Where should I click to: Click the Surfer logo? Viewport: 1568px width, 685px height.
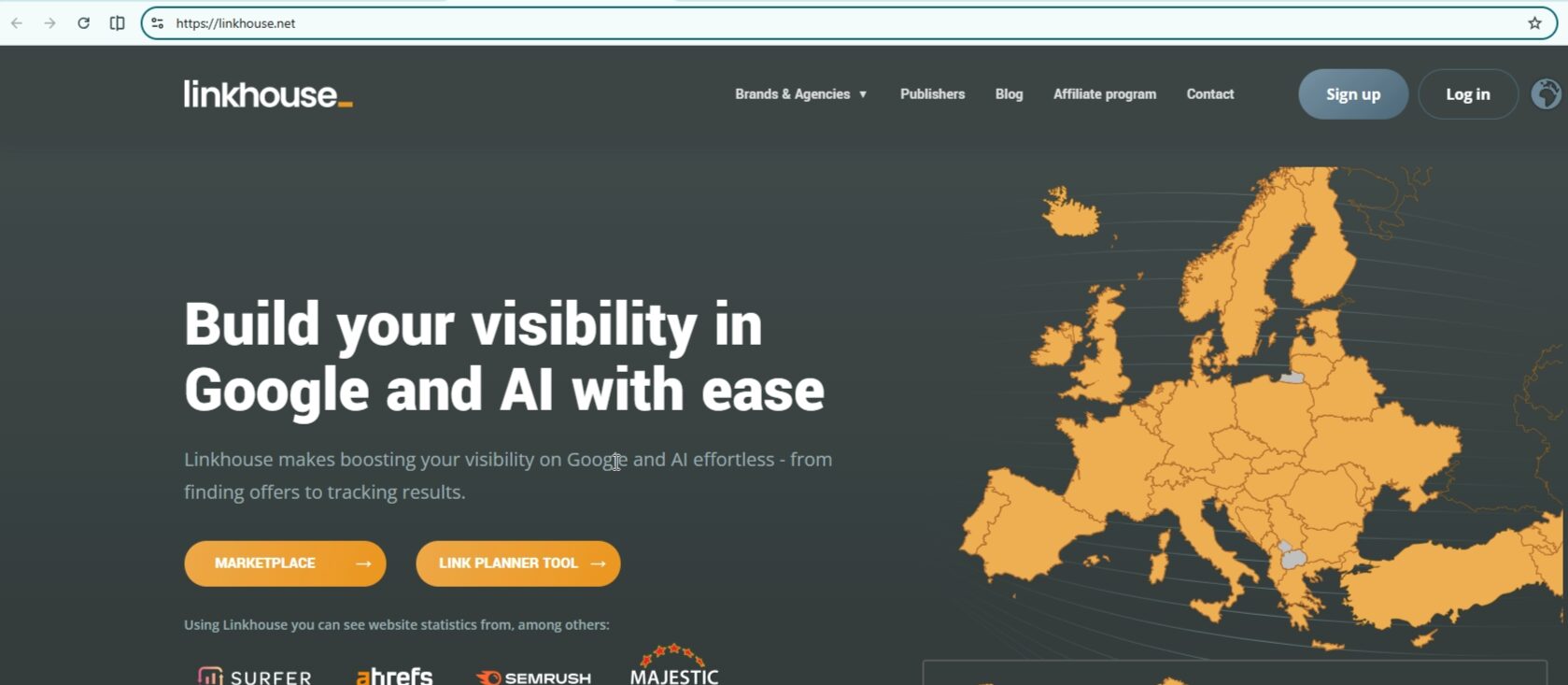pyautogui.click(x=255, y=677)
